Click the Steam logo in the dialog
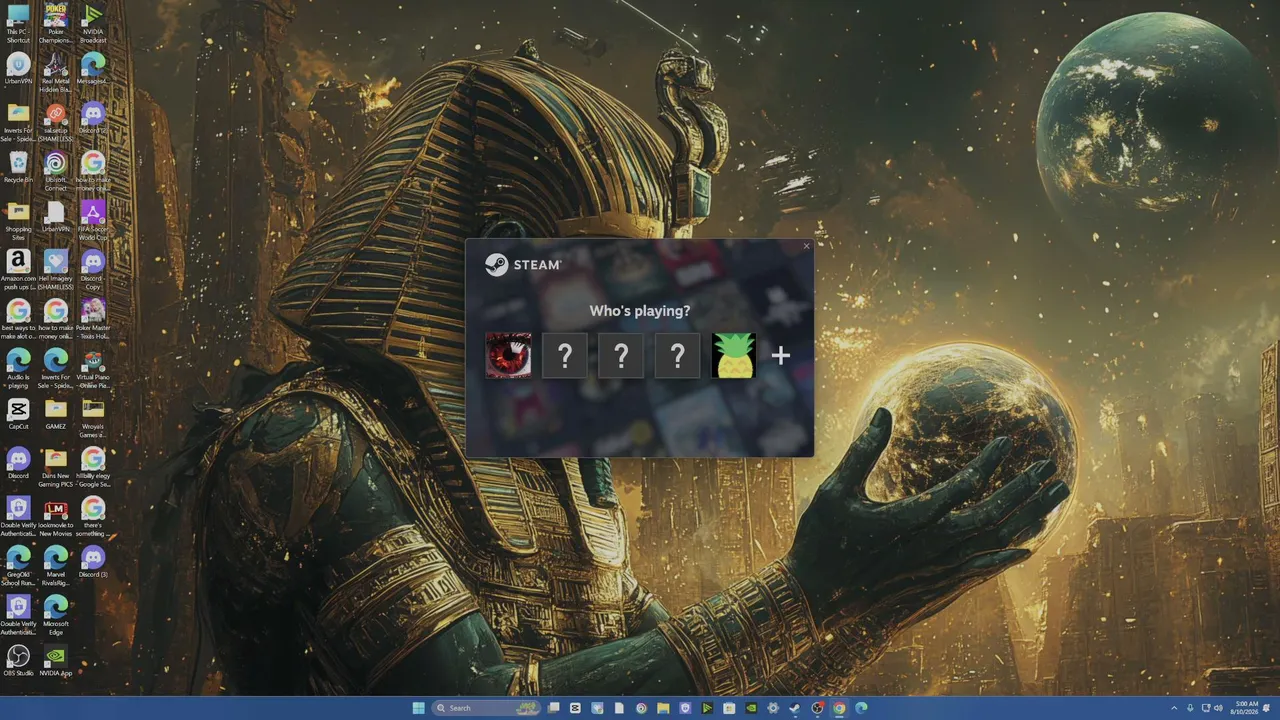1280x720 pixels. tap(523, 265)
